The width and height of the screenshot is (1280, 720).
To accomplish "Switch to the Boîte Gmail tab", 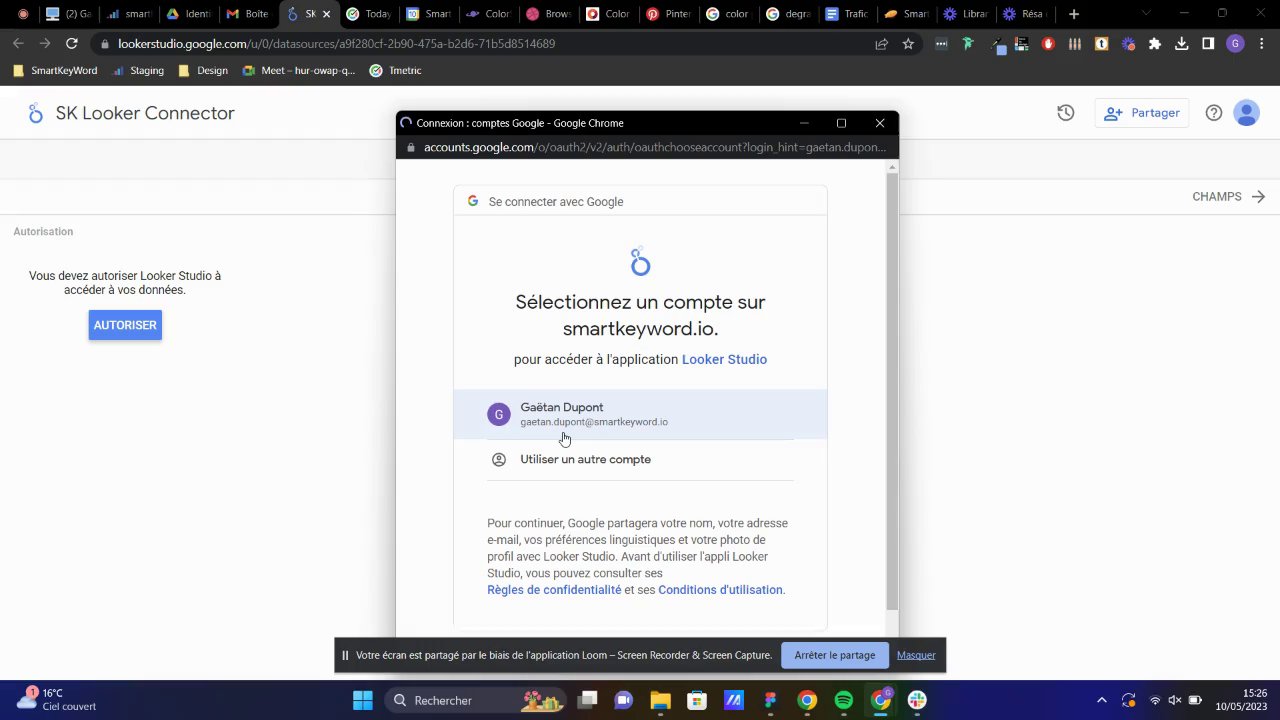I will (248, 14).
